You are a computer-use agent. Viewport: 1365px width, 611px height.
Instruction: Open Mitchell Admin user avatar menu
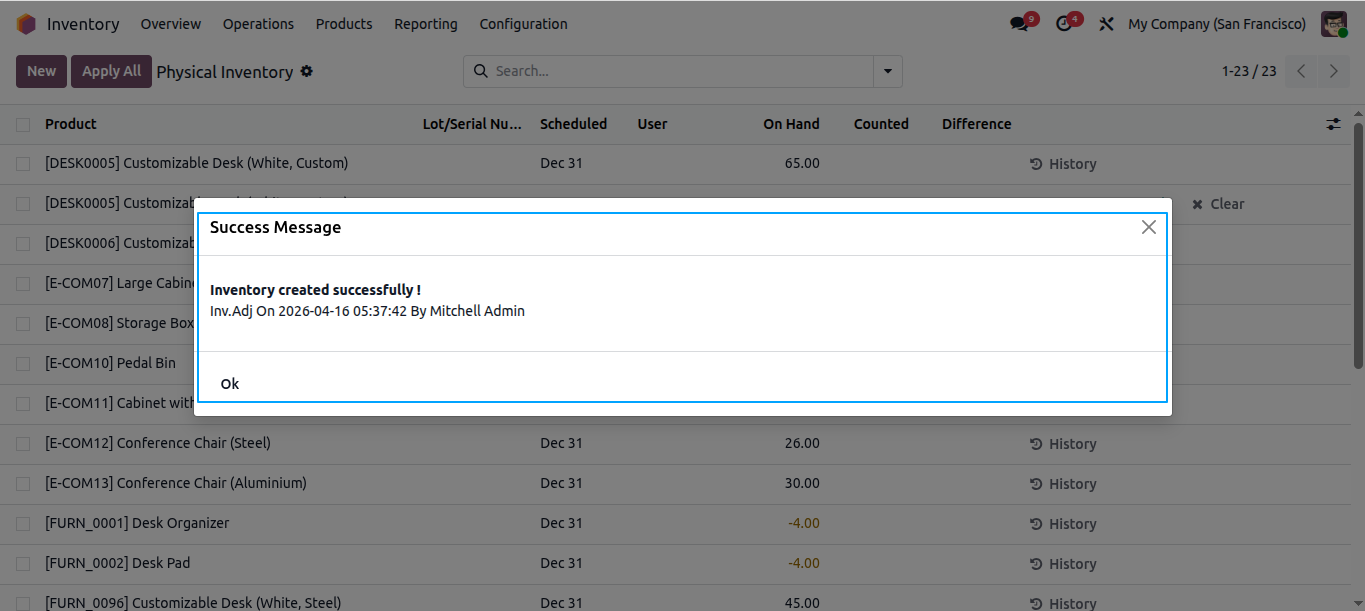tap(1334, 24)
